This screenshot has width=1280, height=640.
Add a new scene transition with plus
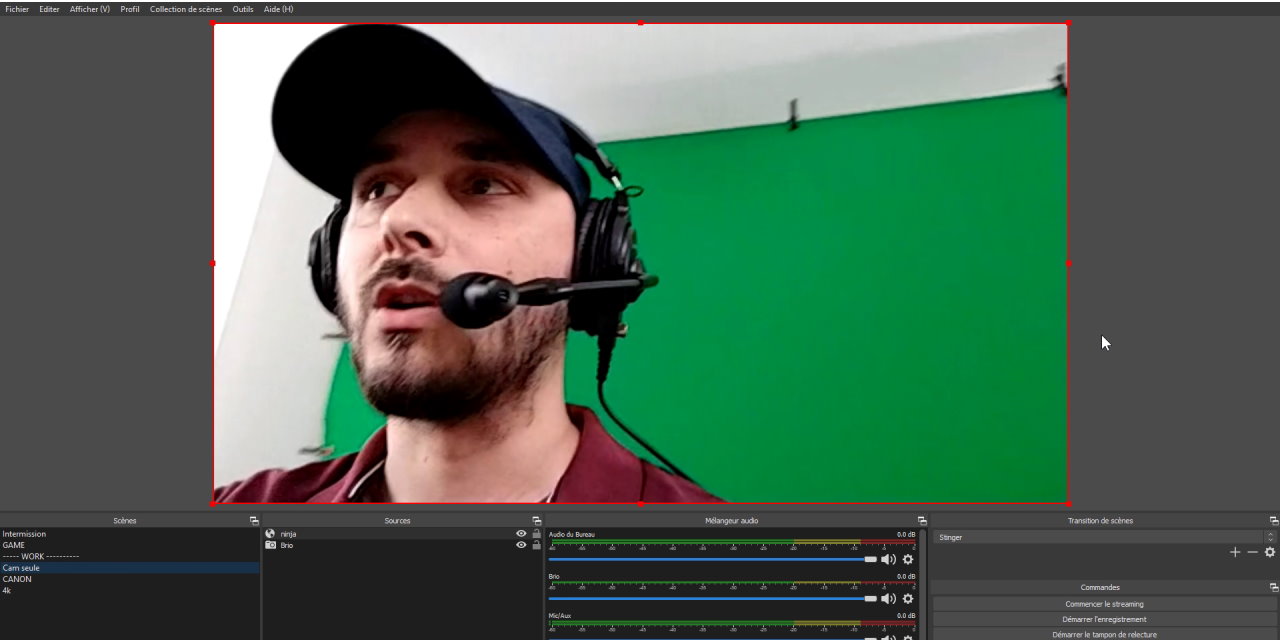pyautogui.click(x=1235, y=552)
